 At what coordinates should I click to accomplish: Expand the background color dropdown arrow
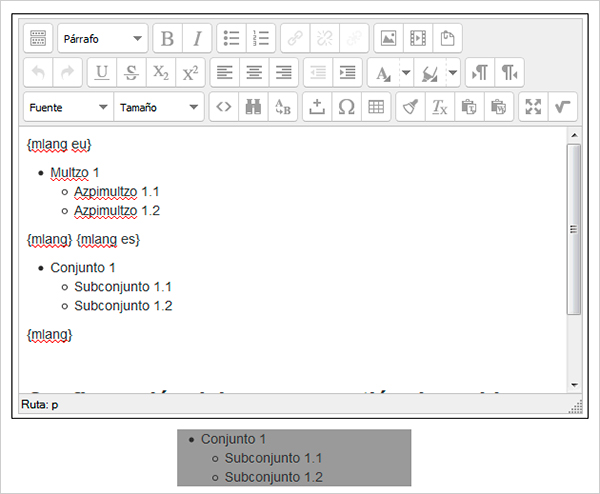[x=452, y=72]
